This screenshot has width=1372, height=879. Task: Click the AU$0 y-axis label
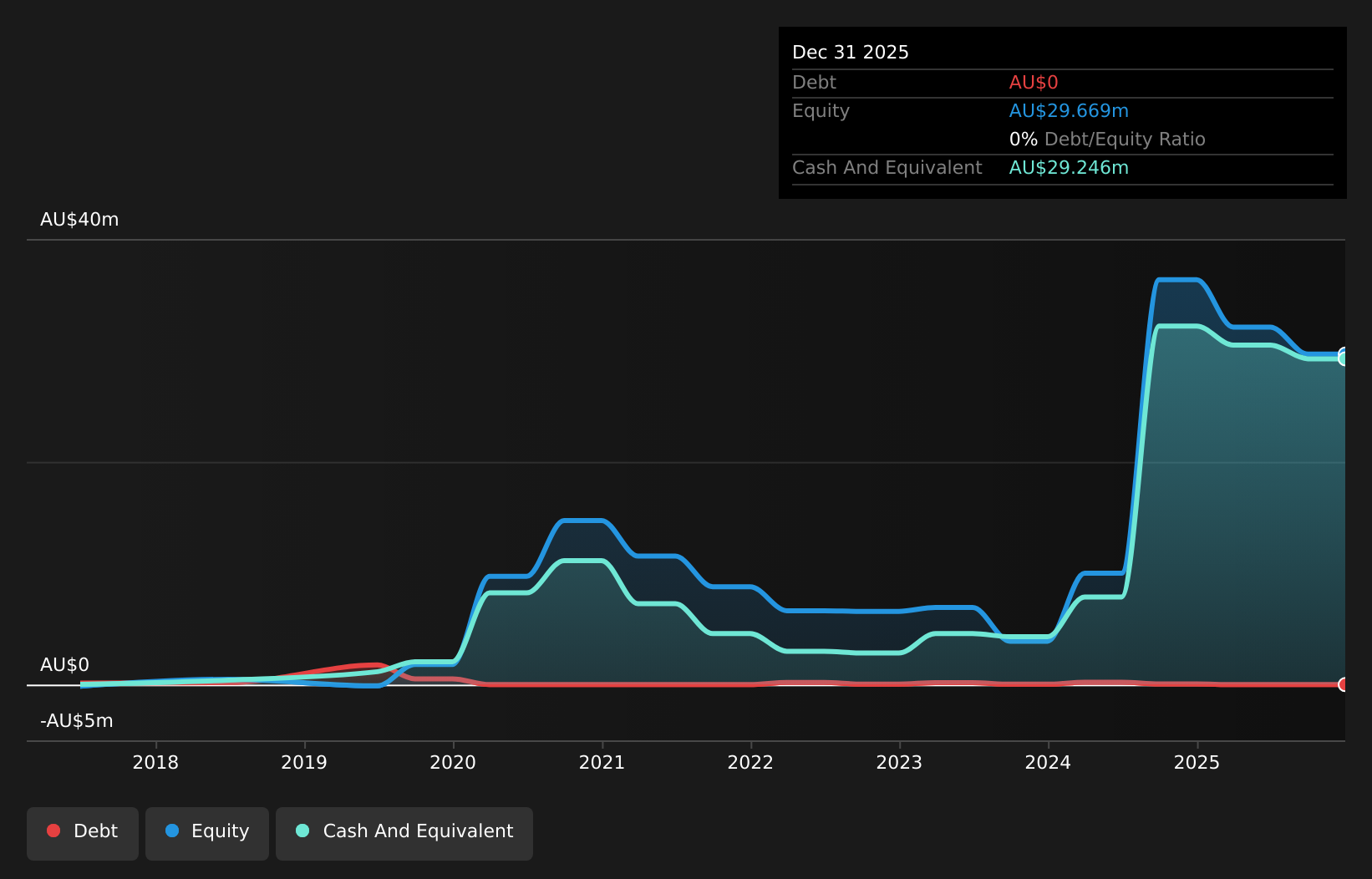coord(64,665)
